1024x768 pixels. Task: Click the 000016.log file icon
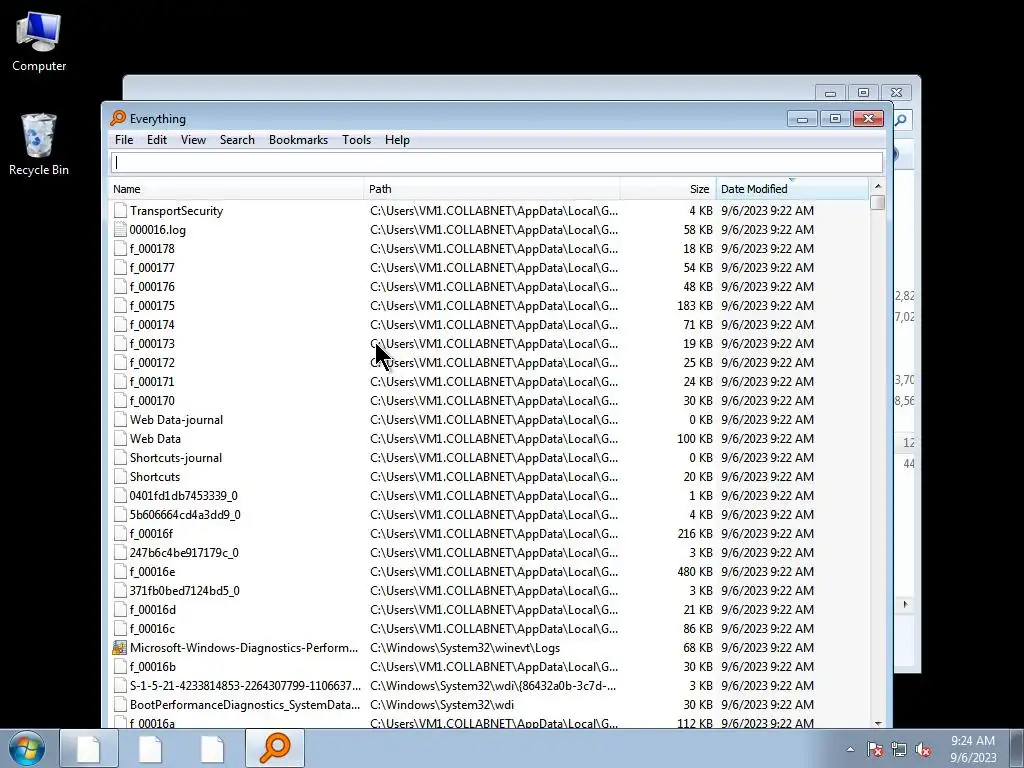click(120, 229)
